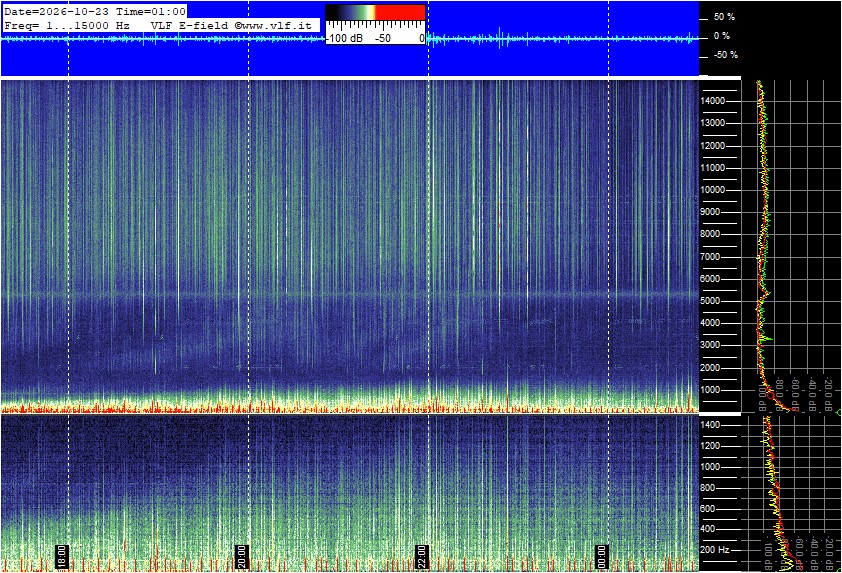The image size is (842, 573).
Task: Click the '-50' label in the color legend
Action: point(382,38)
